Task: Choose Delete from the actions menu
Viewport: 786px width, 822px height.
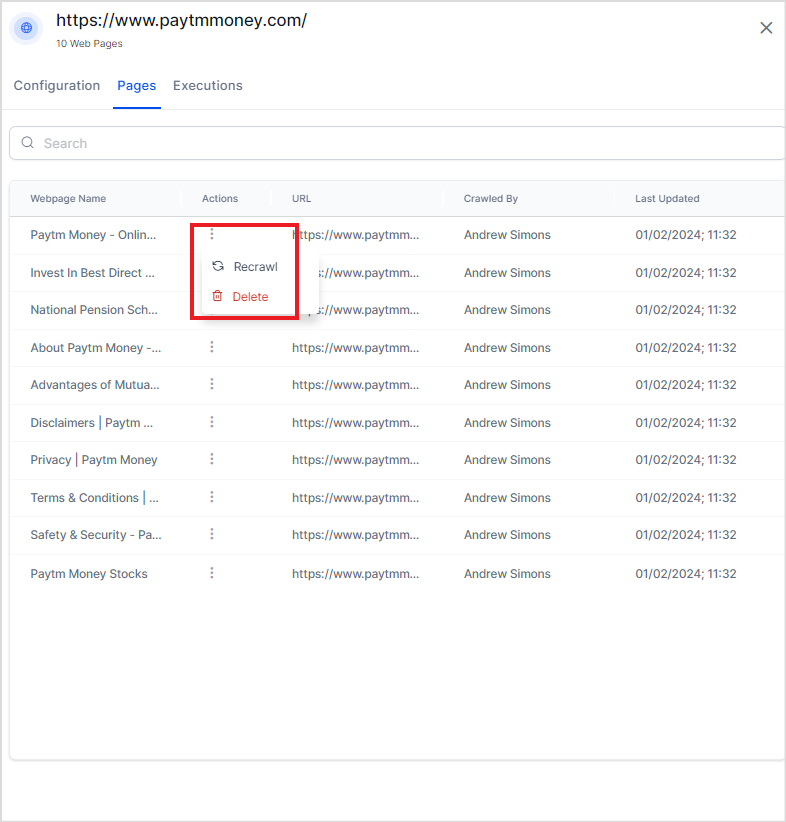Action: click(250, 297)
